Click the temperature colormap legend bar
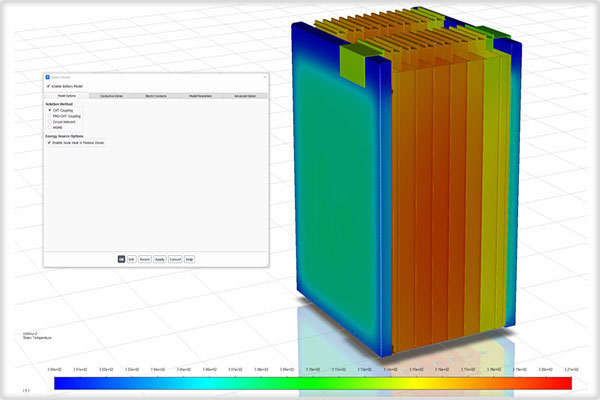This screenshot has width=600, height=400. pos(313,383)
